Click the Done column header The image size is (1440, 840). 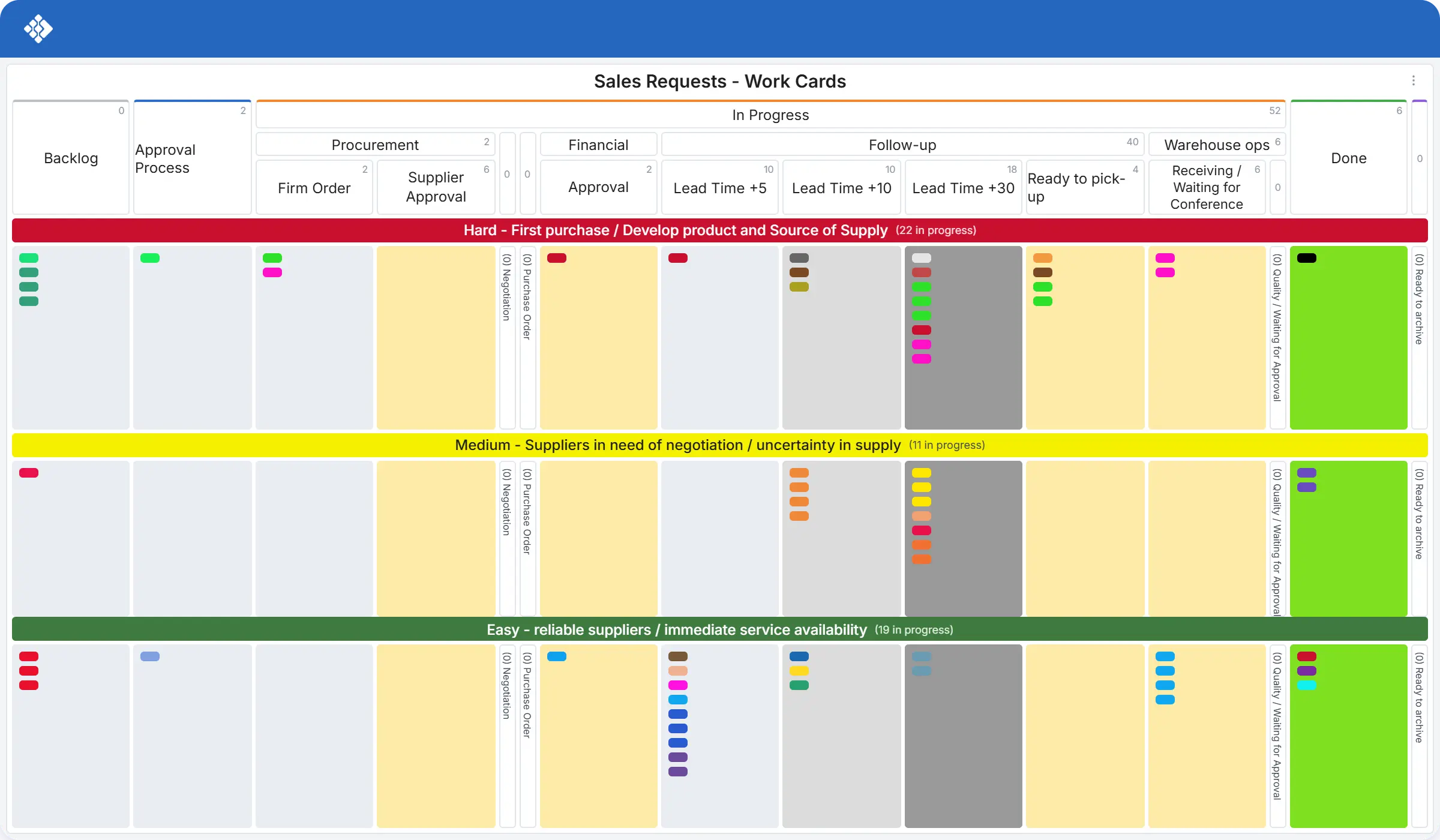pyautogui.click(x=1349, y=158)
